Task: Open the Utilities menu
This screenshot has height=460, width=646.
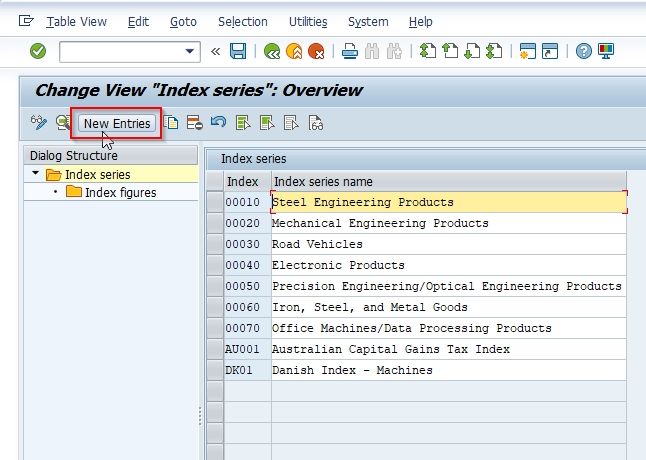Action: tap(308, 22)
